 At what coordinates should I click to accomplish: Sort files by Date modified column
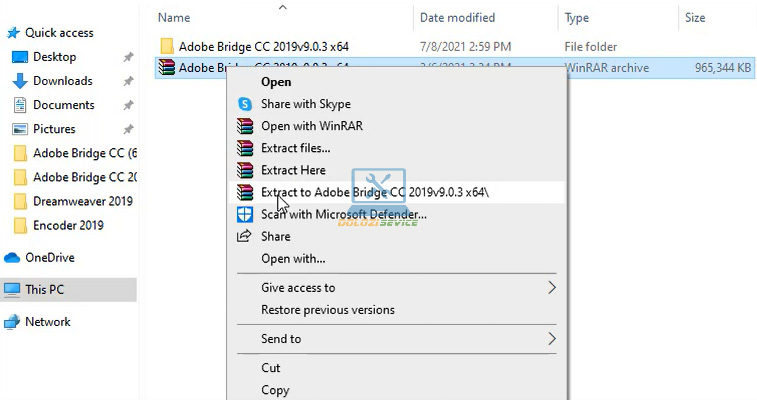457,18
